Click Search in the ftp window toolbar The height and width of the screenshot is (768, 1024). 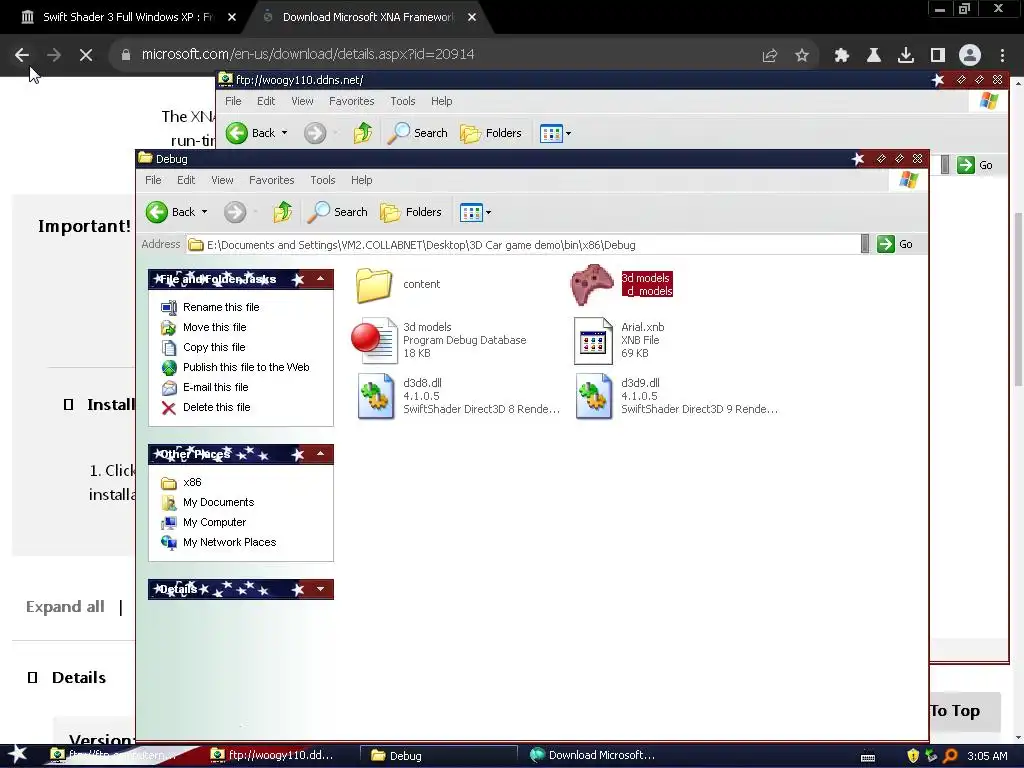[x=417, y=133]
